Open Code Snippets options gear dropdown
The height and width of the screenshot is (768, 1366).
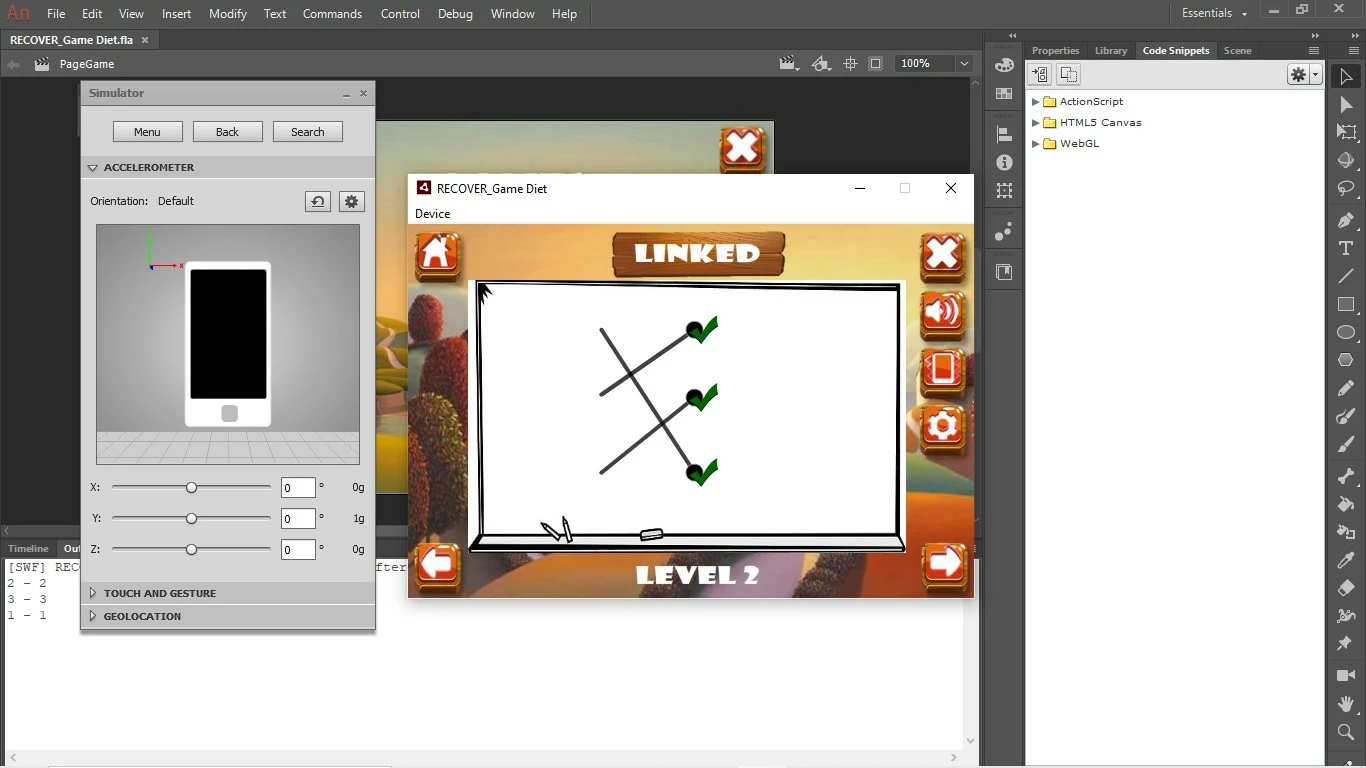[1305, 74]
